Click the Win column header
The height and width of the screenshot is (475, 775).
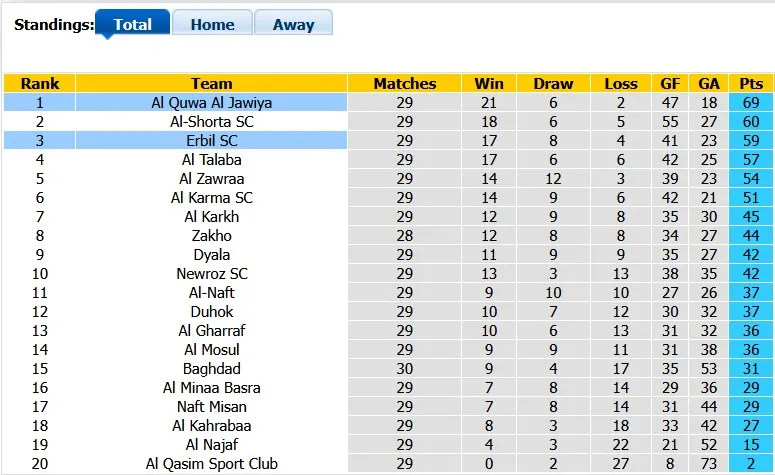(x=489, y=84)
